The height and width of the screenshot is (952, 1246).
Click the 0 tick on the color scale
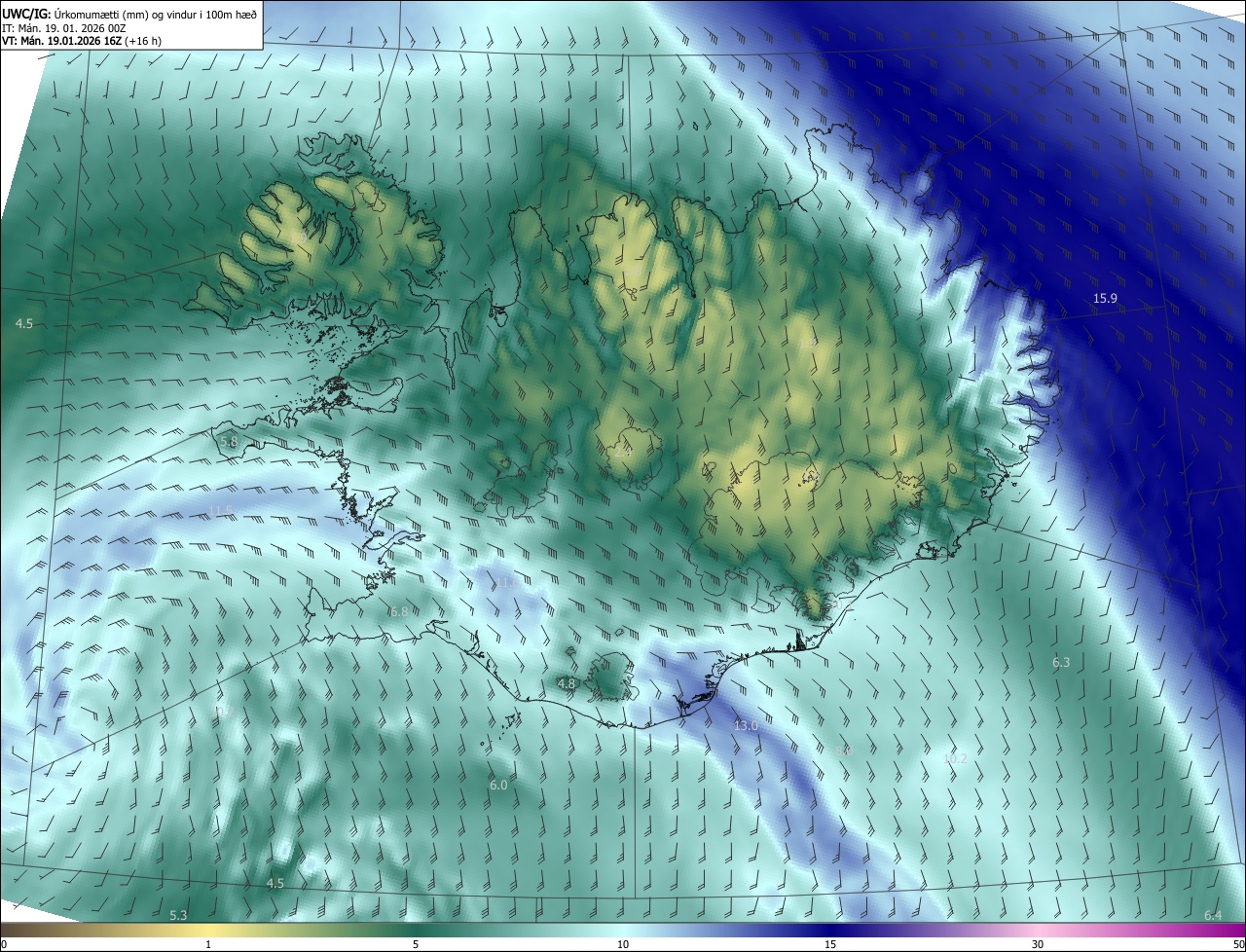coord(4,944)
